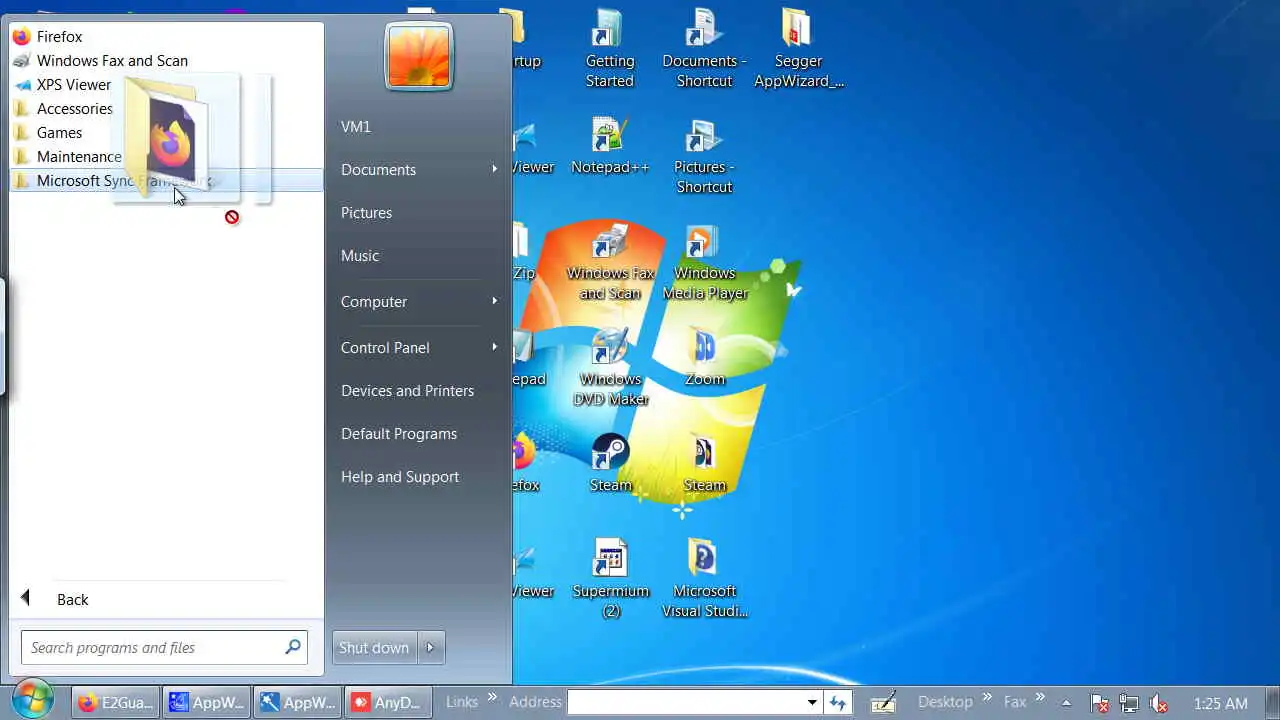Open the clock showing 1:25 AM
1280x720 pixels.
click(x=1221, y=704)
